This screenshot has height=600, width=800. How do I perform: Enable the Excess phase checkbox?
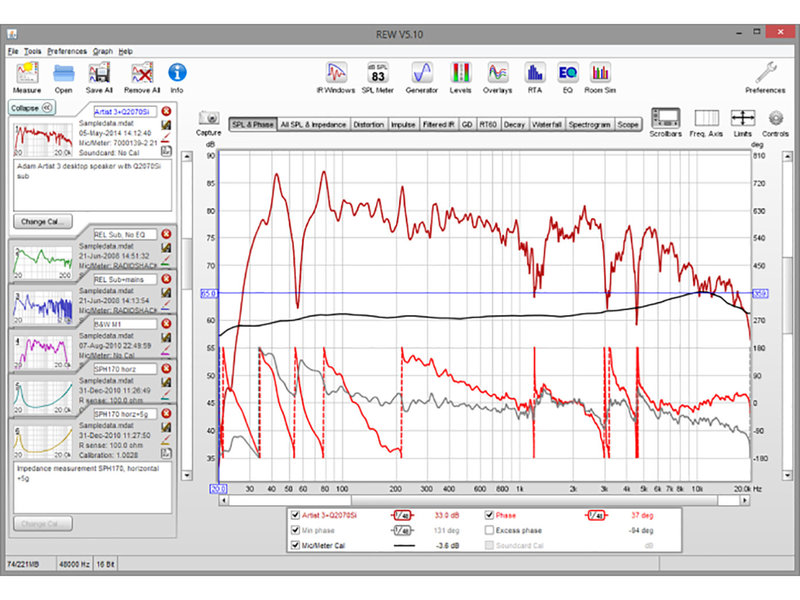coord(491,530)
